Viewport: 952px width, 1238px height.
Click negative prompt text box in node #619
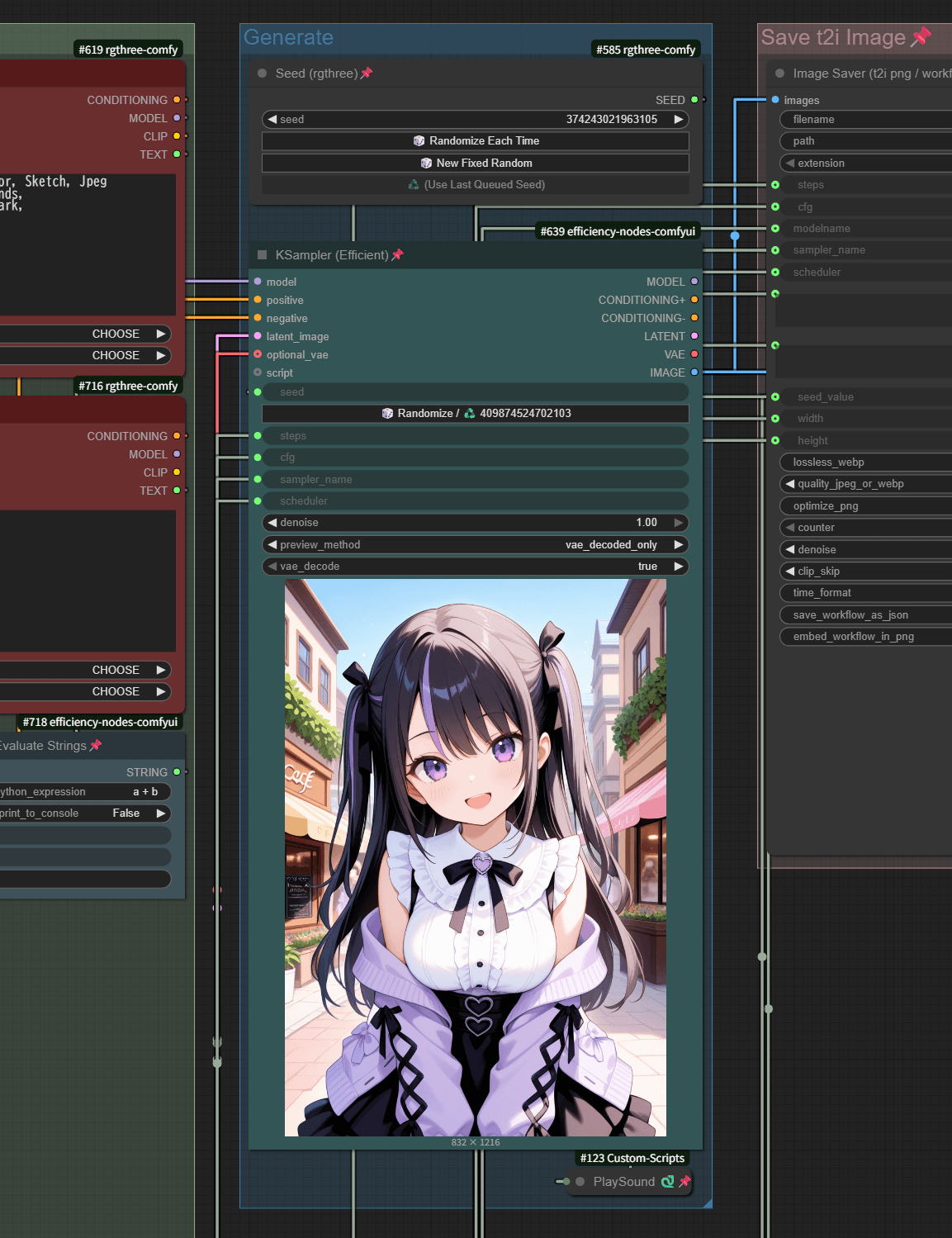[88, 244]
